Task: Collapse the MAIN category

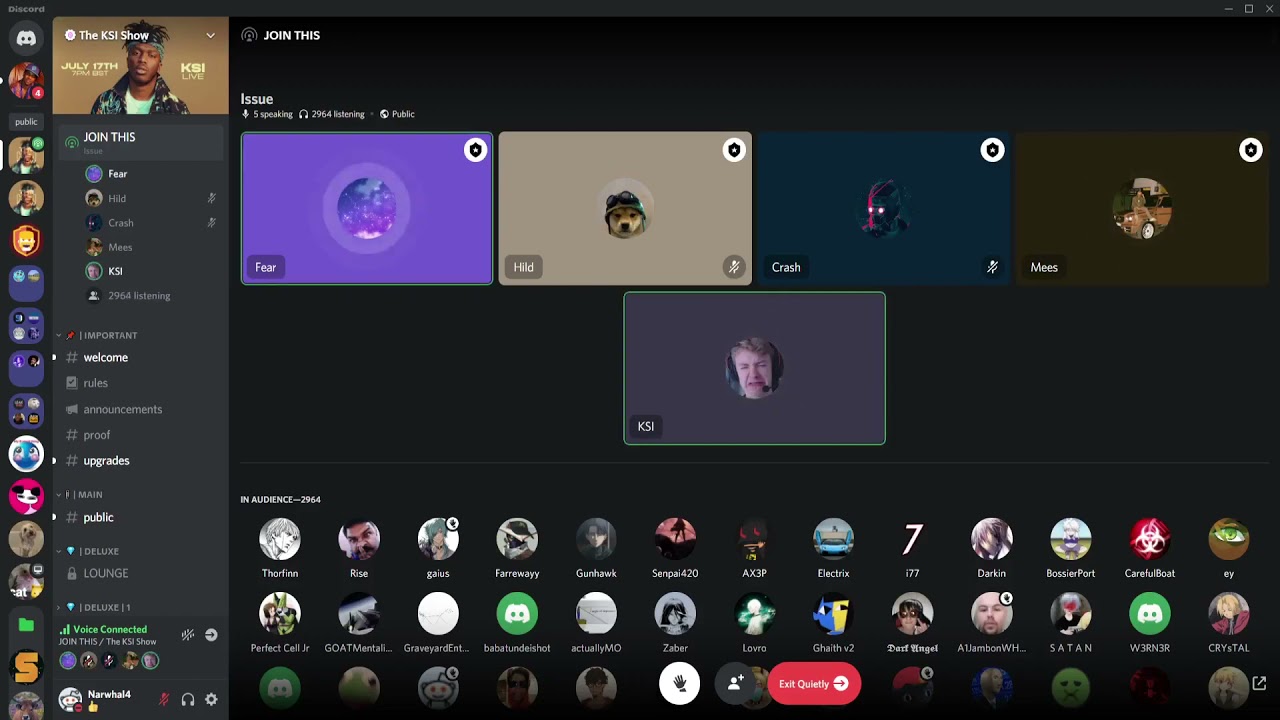Action: [80, 494]
